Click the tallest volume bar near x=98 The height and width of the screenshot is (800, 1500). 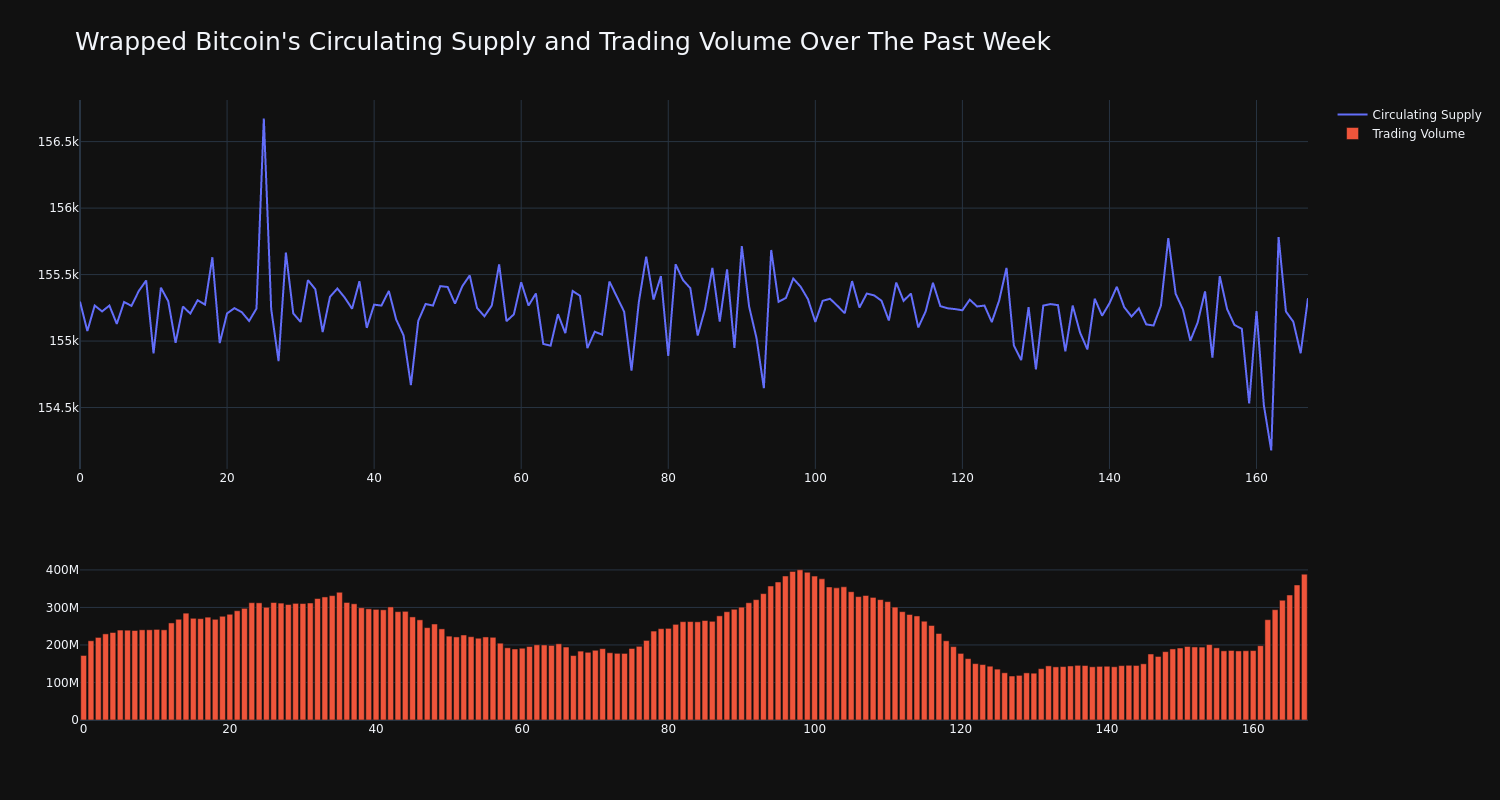(x=800, y=645)
